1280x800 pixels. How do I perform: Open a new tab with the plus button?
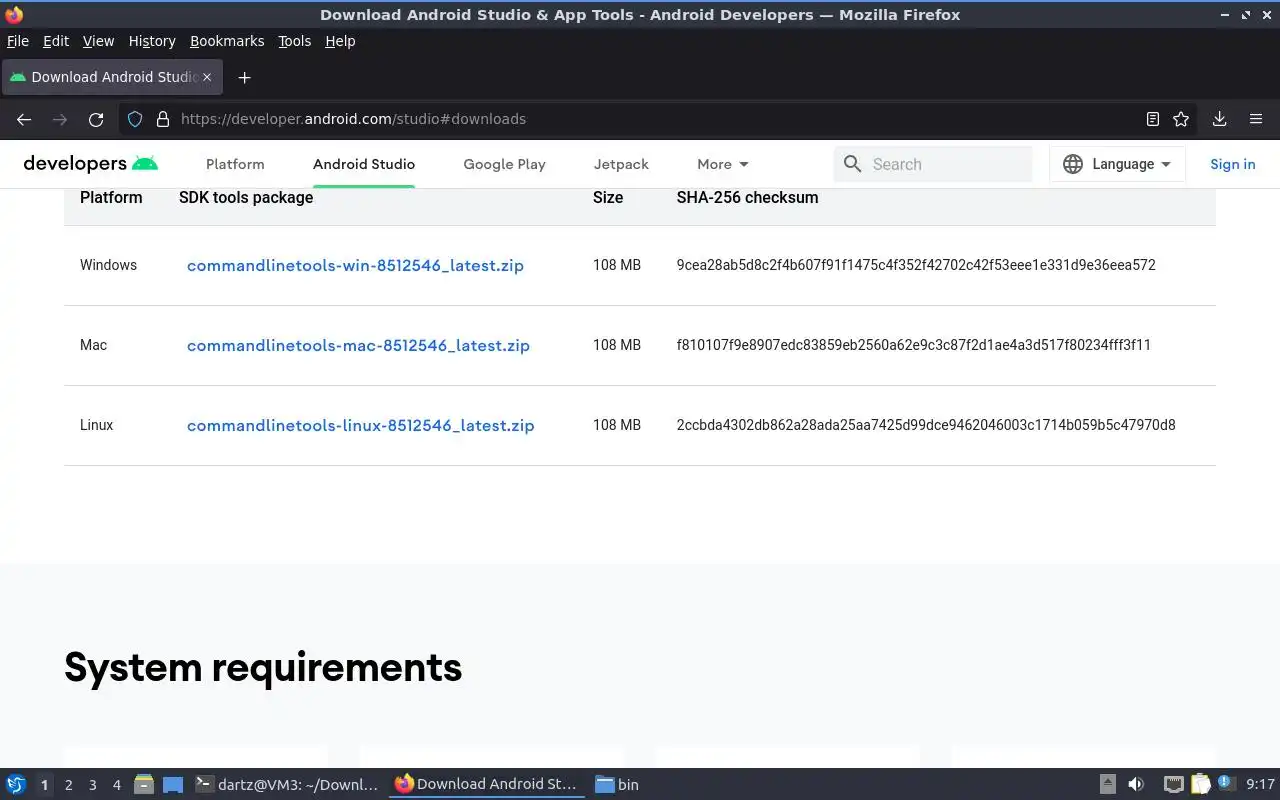244,77
